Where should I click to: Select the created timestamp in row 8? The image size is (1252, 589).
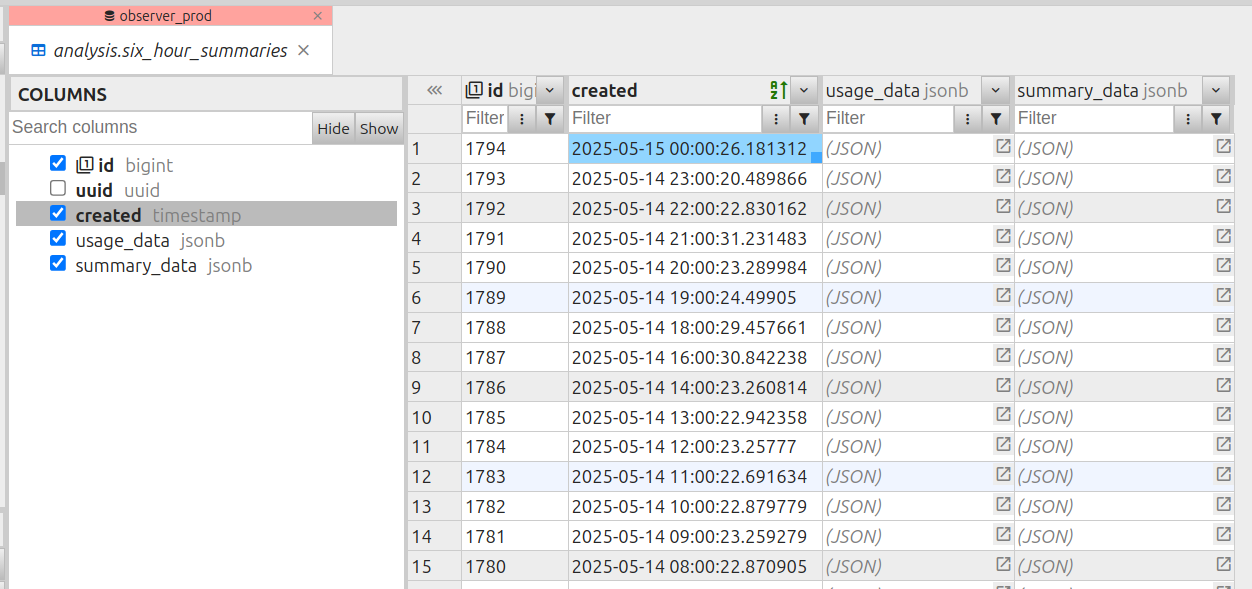689,357
